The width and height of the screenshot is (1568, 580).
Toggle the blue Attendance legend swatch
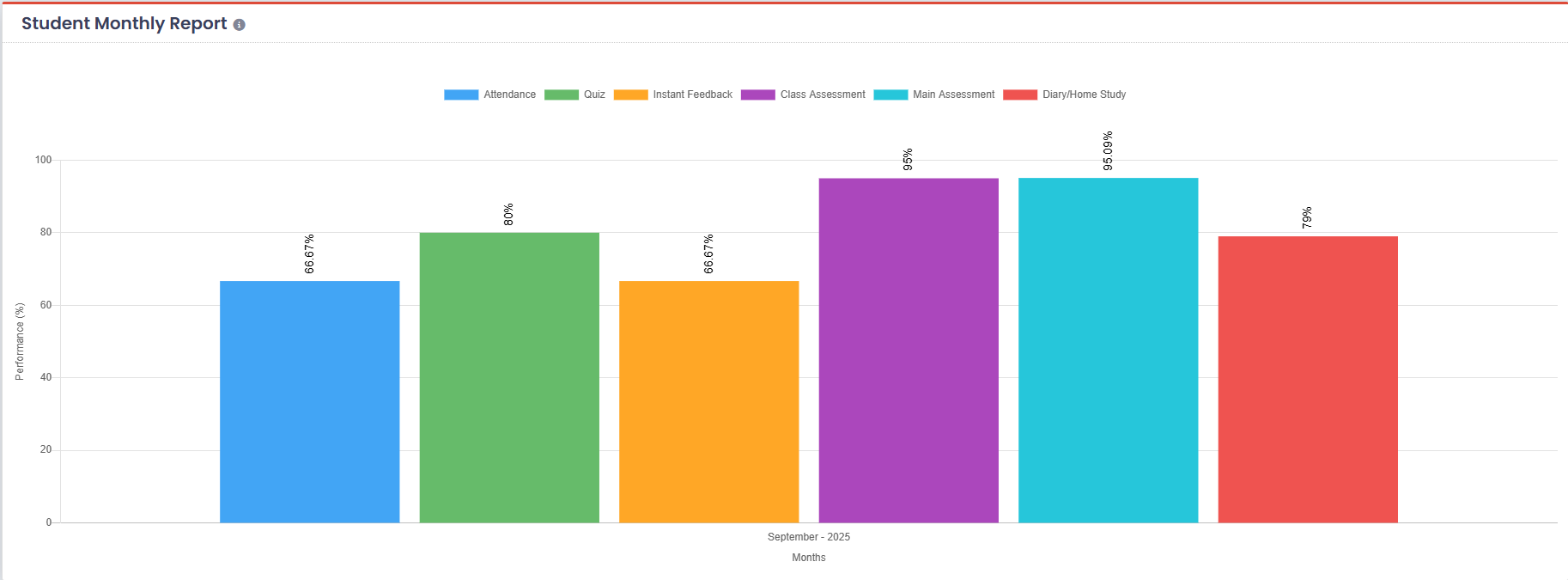pos(461,95)
